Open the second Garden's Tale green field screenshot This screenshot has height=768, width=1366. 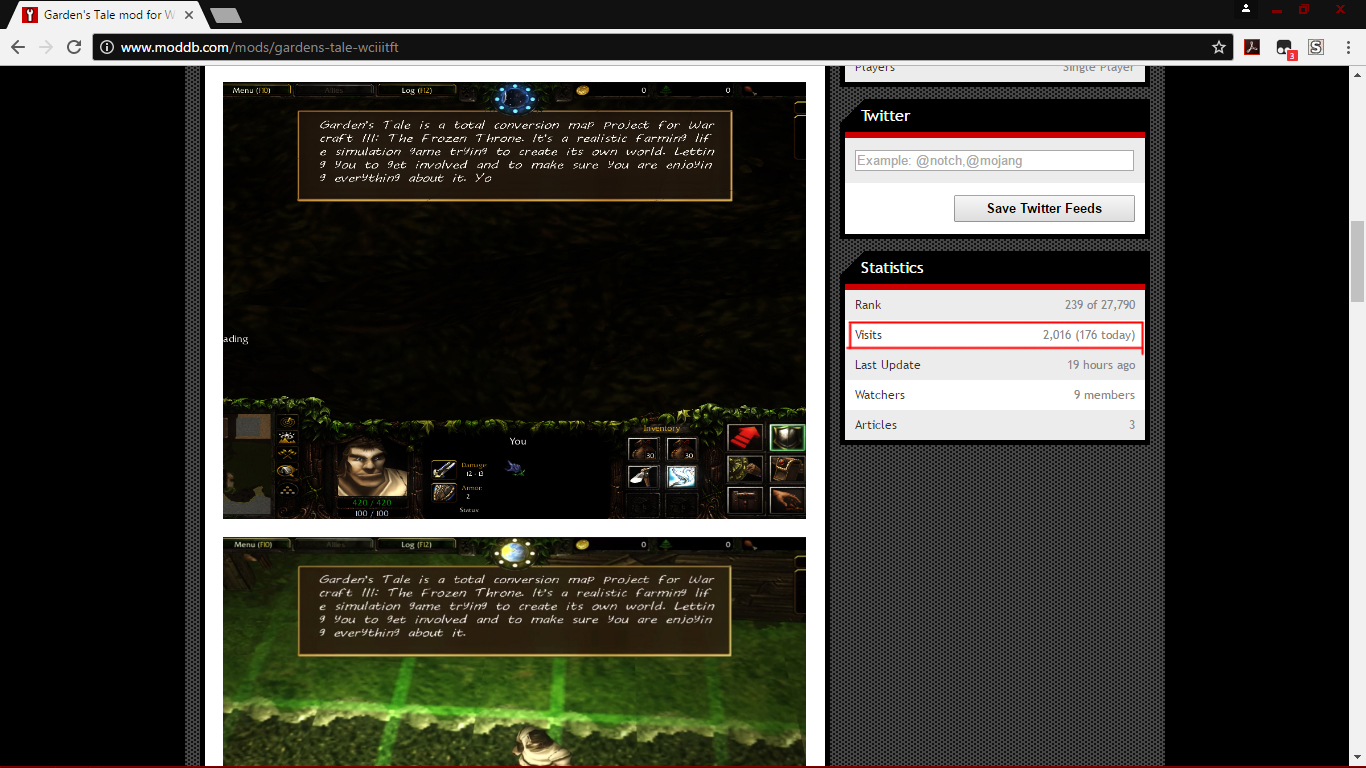514,652
